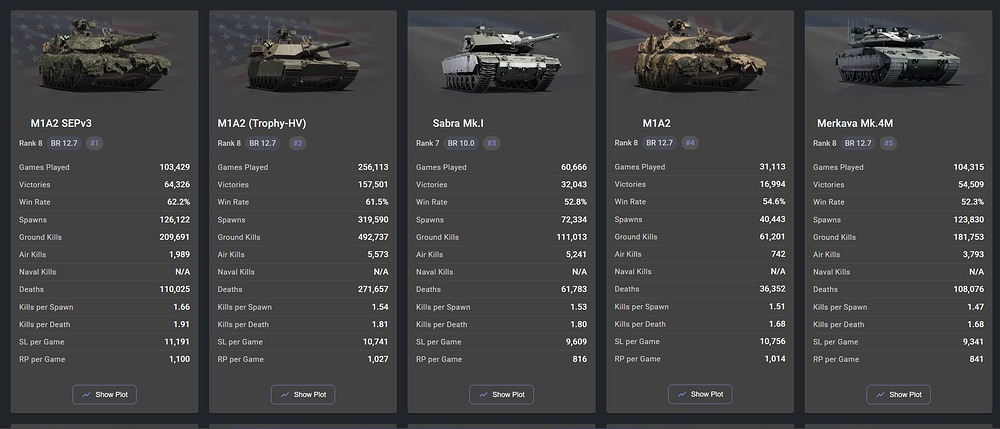Click the M1A2 British flag tank image
Image resolution: width=1000 pixels, height=429 pixels.
[700, 56]
